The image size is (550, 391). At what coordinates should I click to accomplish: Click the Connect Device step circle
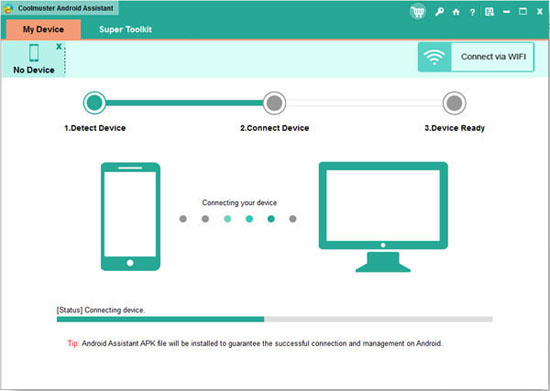coord(274,103)
